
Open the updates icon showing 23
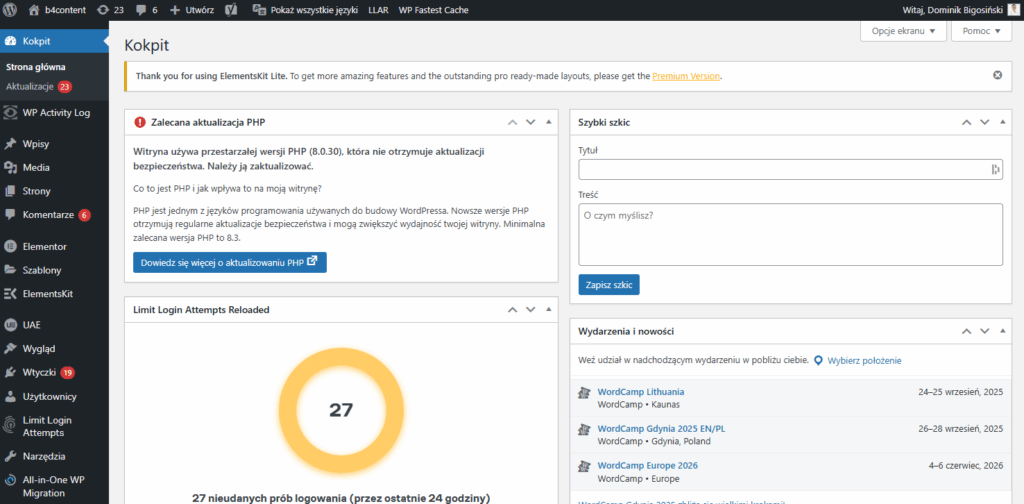click(104, 9)
